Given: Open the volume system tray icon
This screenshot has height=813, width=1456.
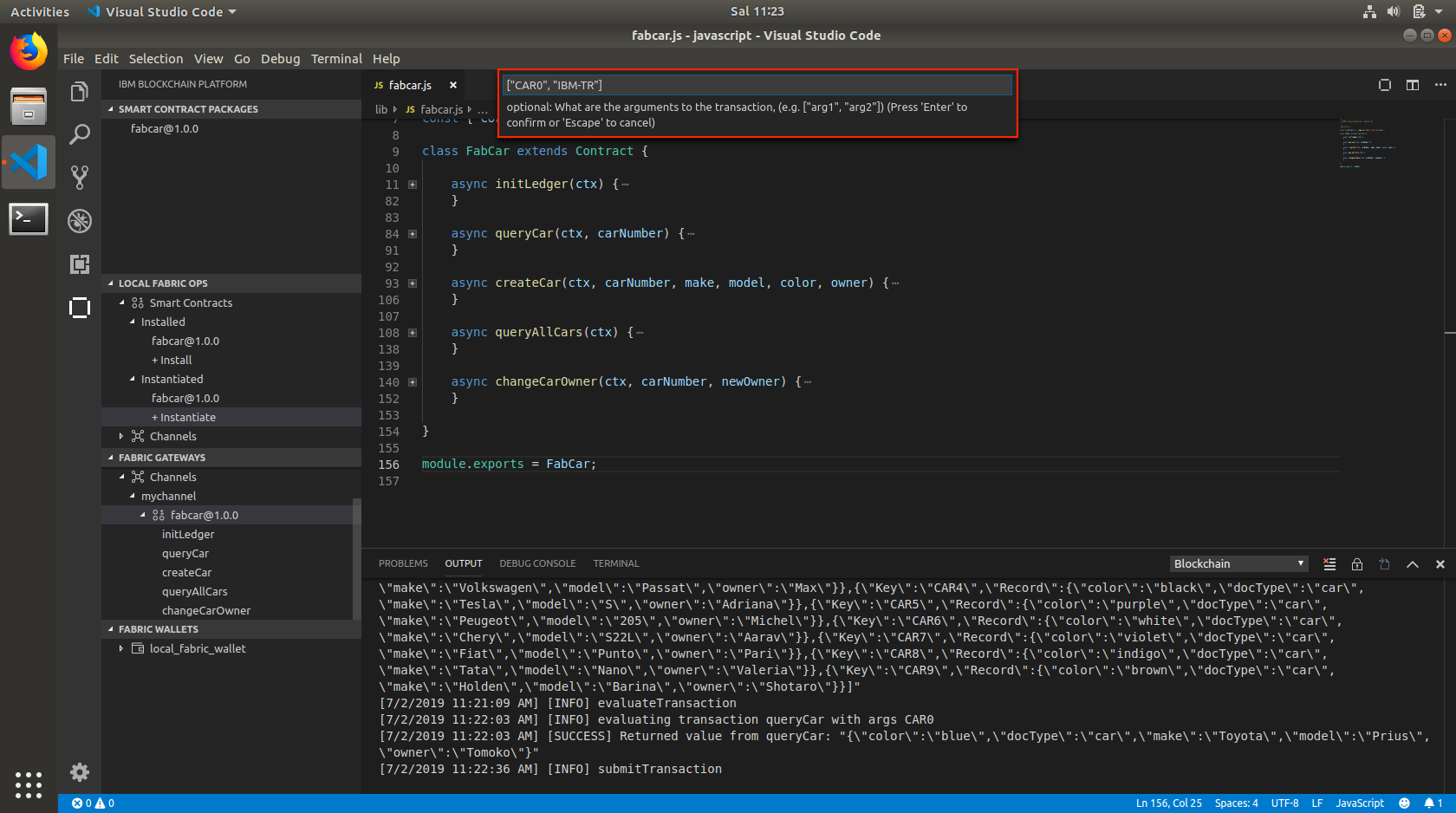Looking at the screenshot, I should point(1393,11).
